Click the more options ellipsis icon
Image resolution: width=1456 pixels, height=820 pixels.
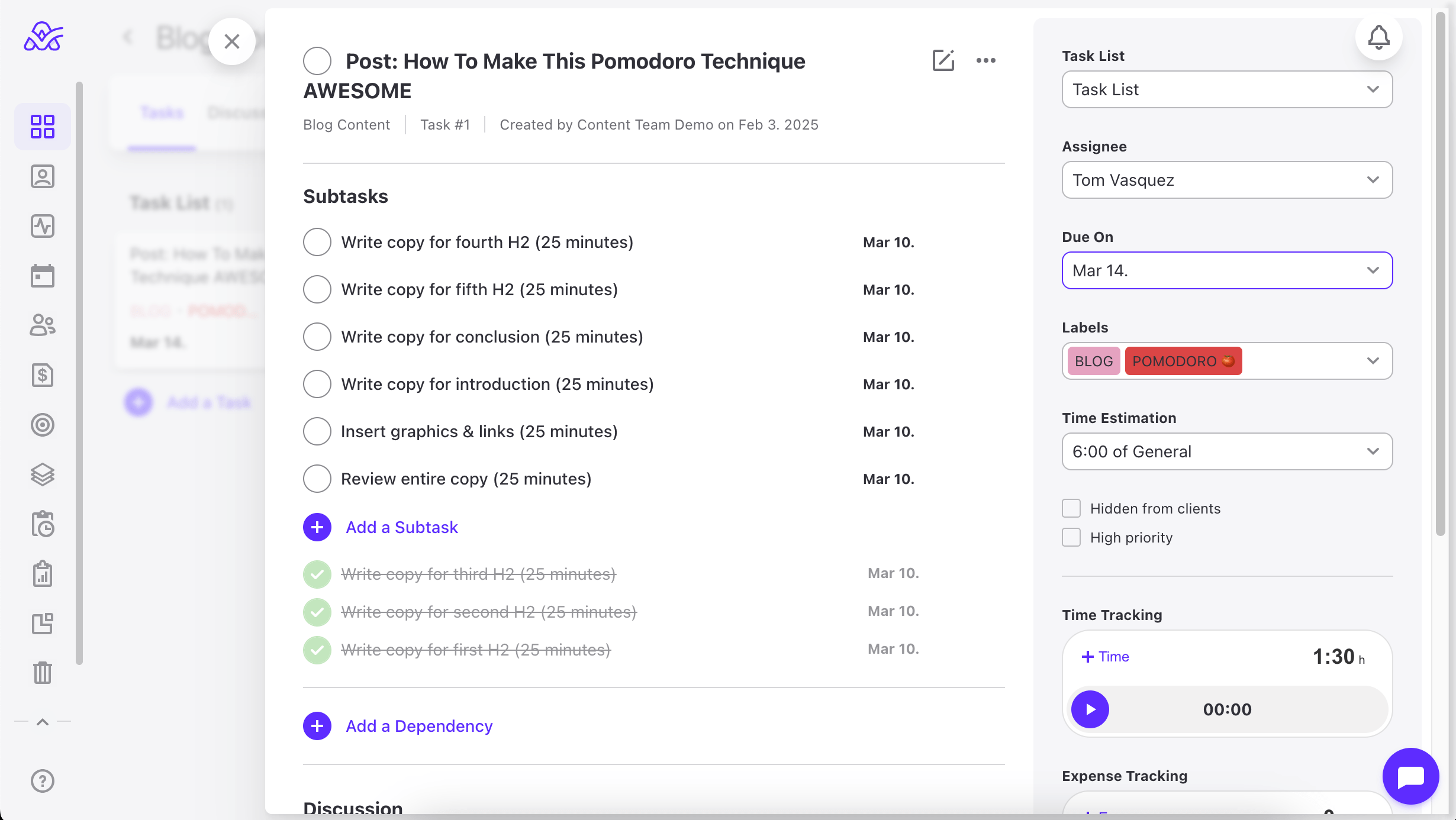click(x=985, y=60)
